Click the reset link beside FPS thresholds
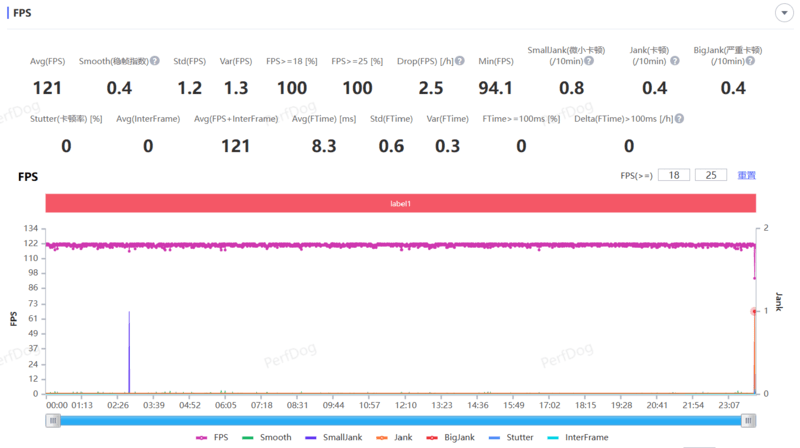 click(746, 175)
